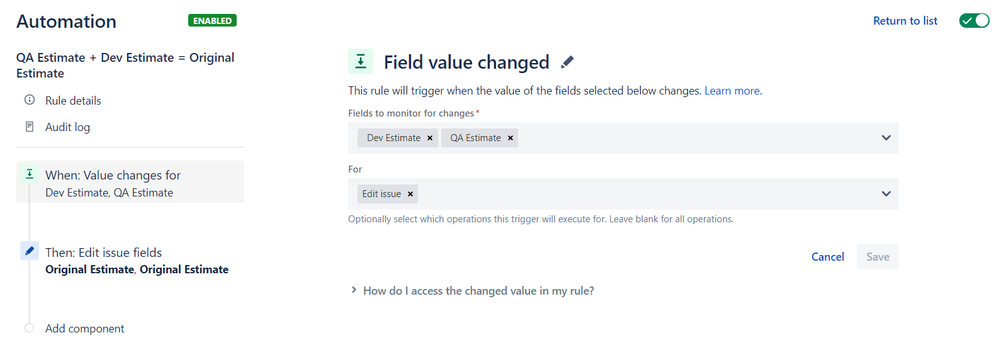Click the pencil icon beside Field value changed

[567, 62]
